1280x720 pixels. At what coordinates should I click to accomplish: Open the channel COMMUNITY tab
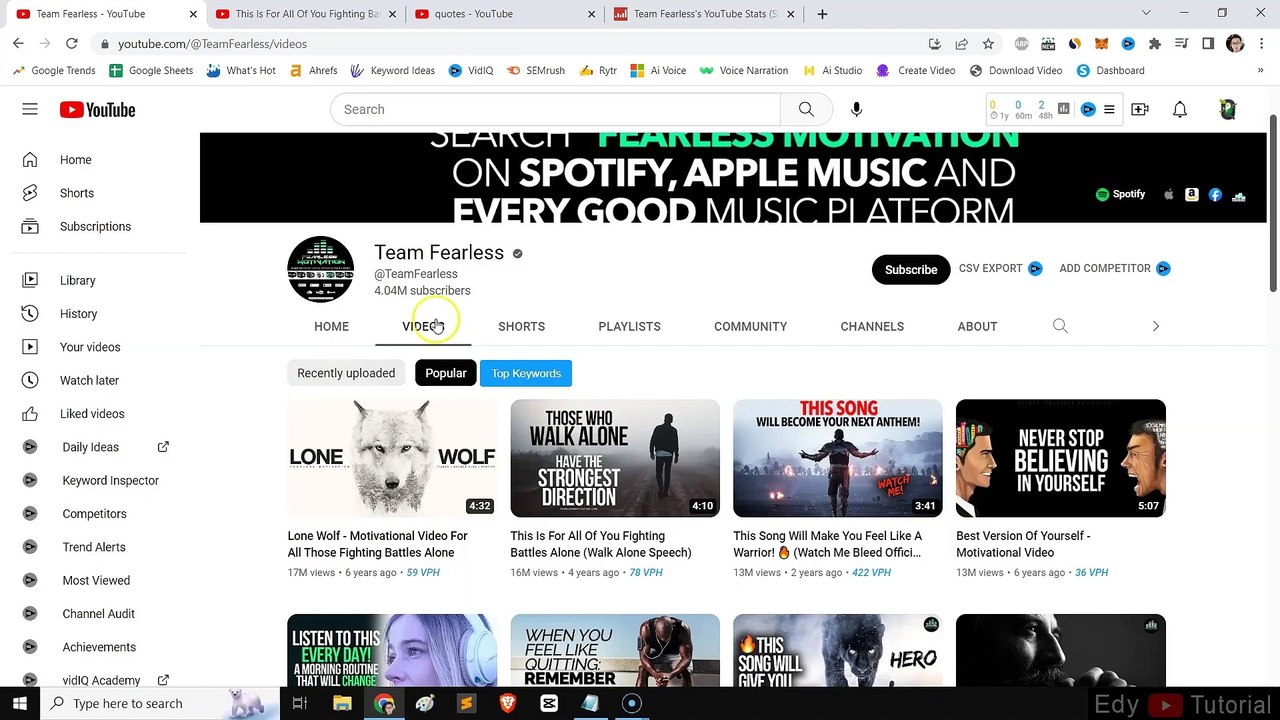pos(750,326)
